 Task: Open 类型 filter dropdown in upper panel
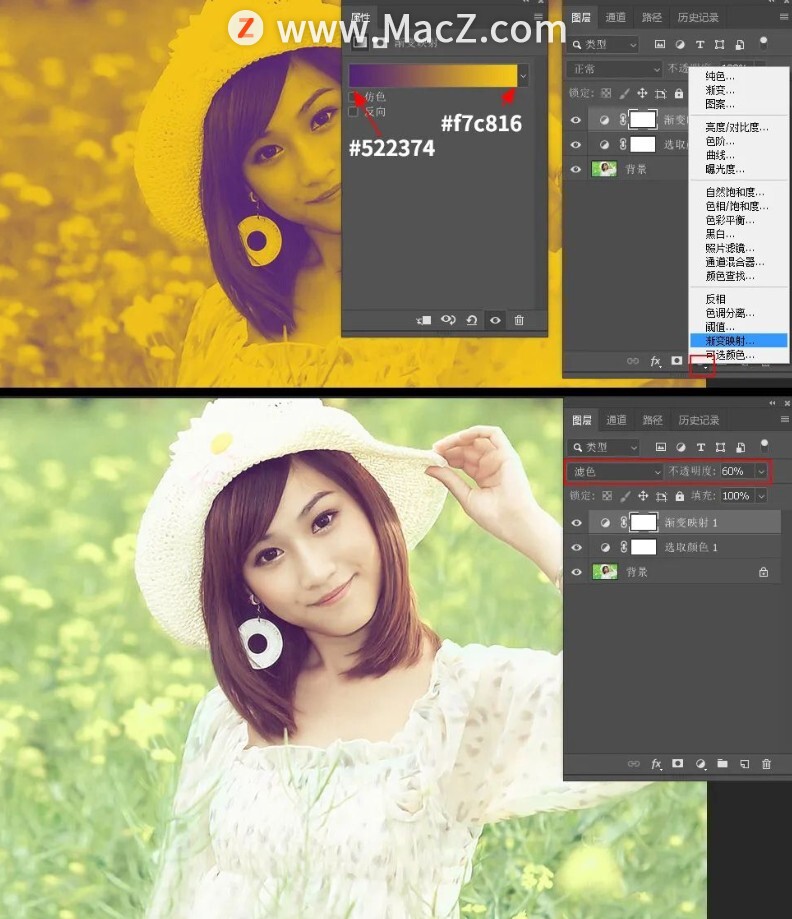click(603, 45)
